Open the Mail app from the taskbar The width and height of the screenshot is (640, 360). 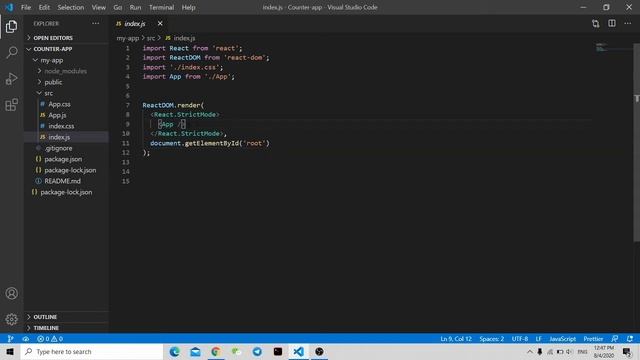[196, 351]
